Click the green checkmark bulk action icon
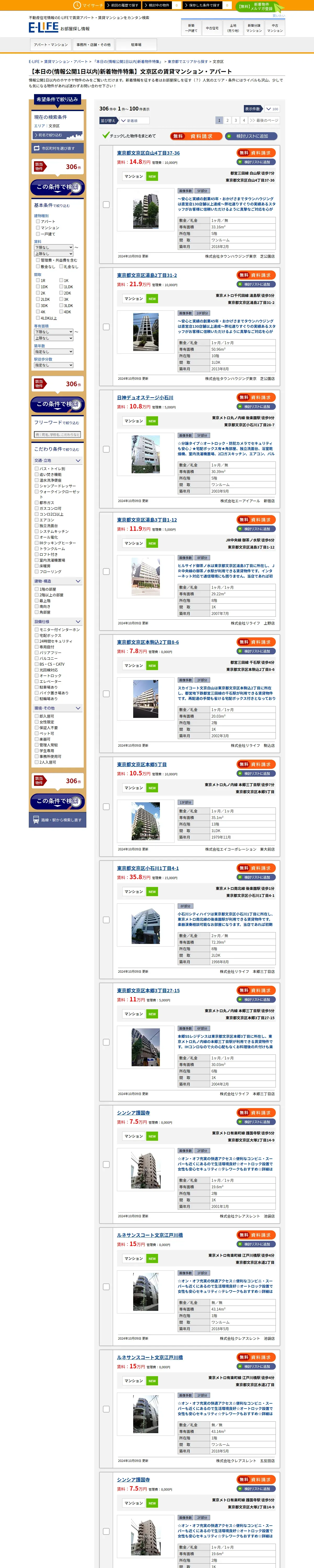The image size is (314, 1568). click(105, 135)
